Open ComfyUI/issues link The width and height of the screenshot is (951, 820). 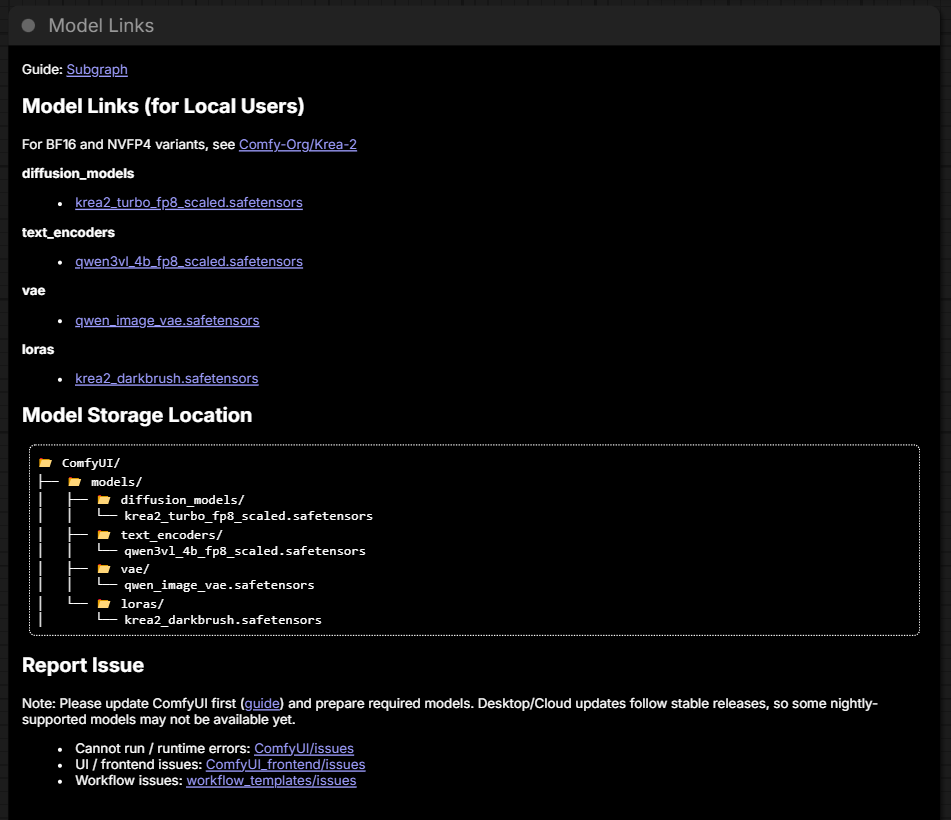click(304, 748)
